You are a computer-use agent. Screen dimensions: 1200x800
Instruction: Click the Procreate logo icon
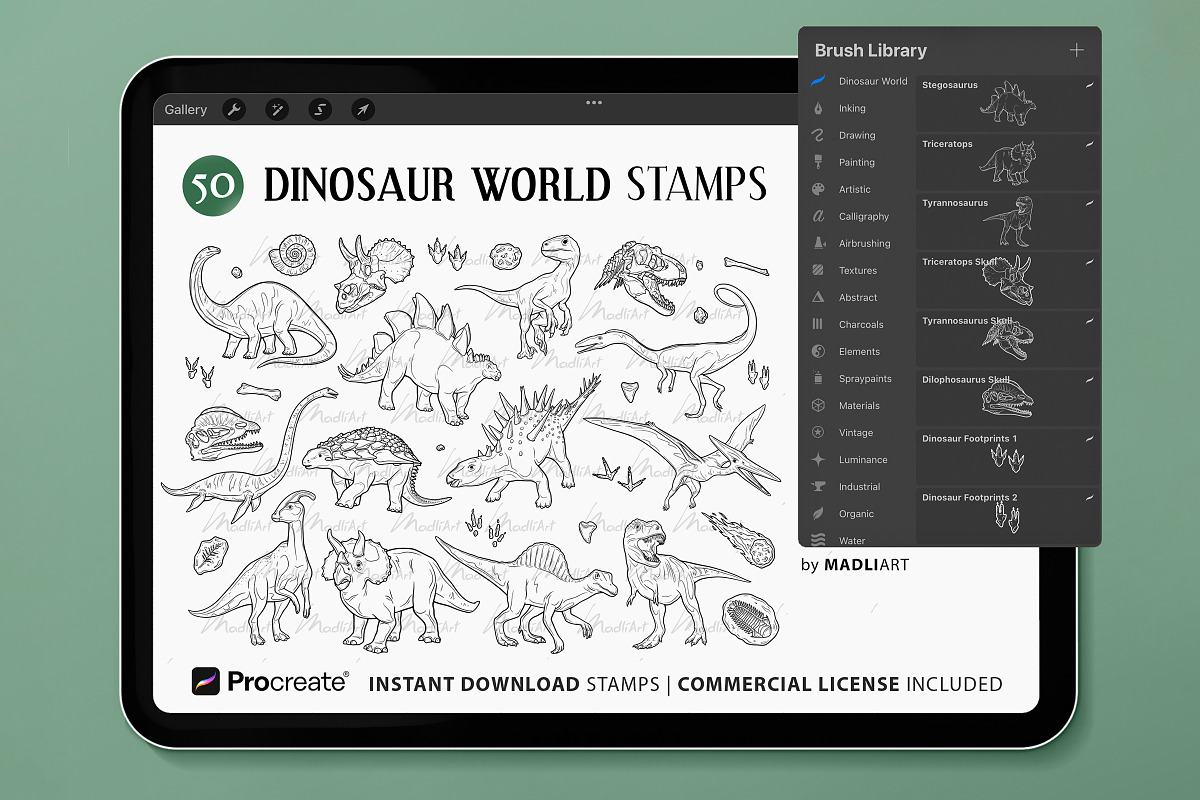[206, 682]
